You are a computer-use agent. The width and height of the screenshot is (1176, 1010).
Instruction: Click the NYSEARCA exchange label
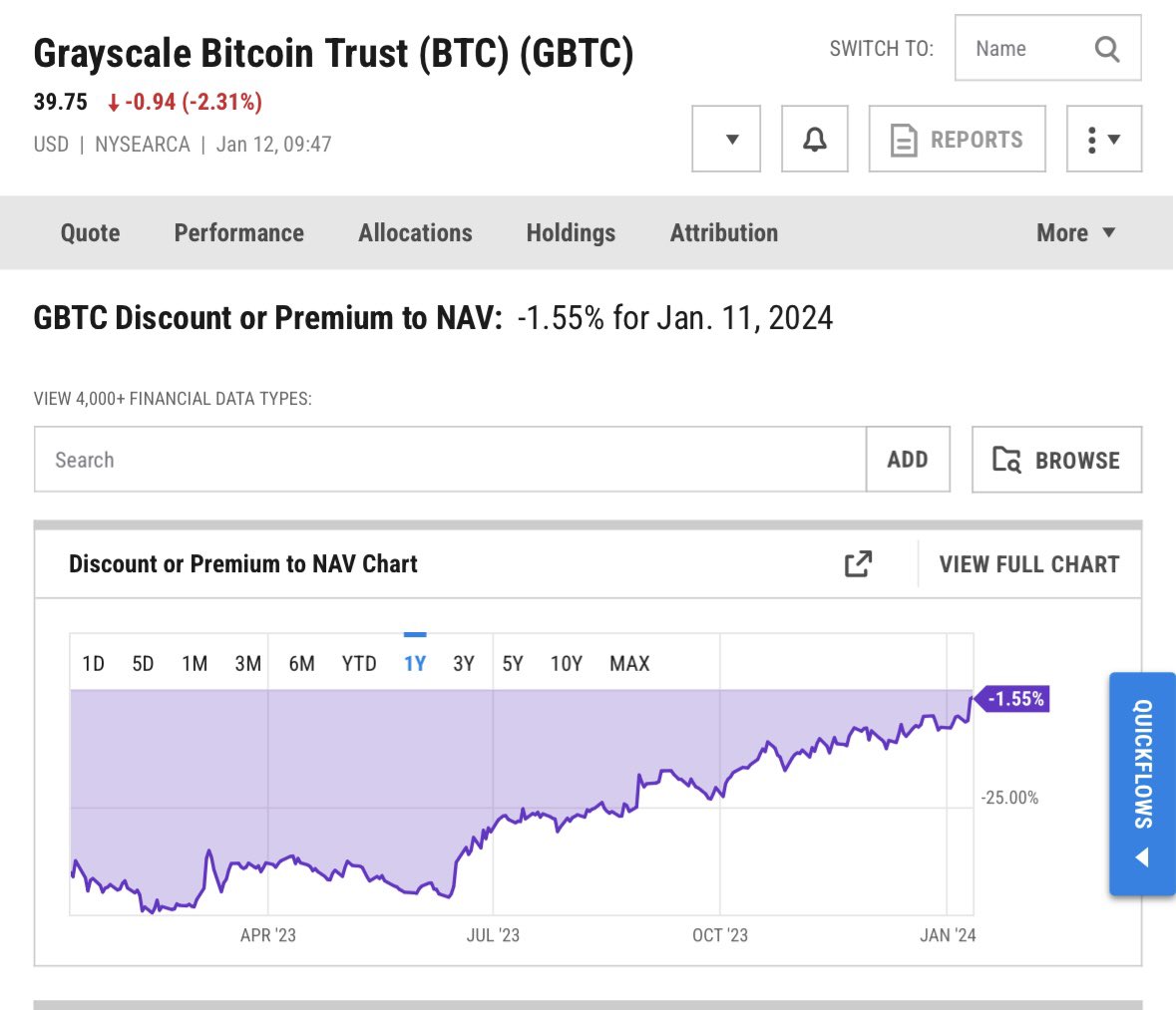(143, 144)
